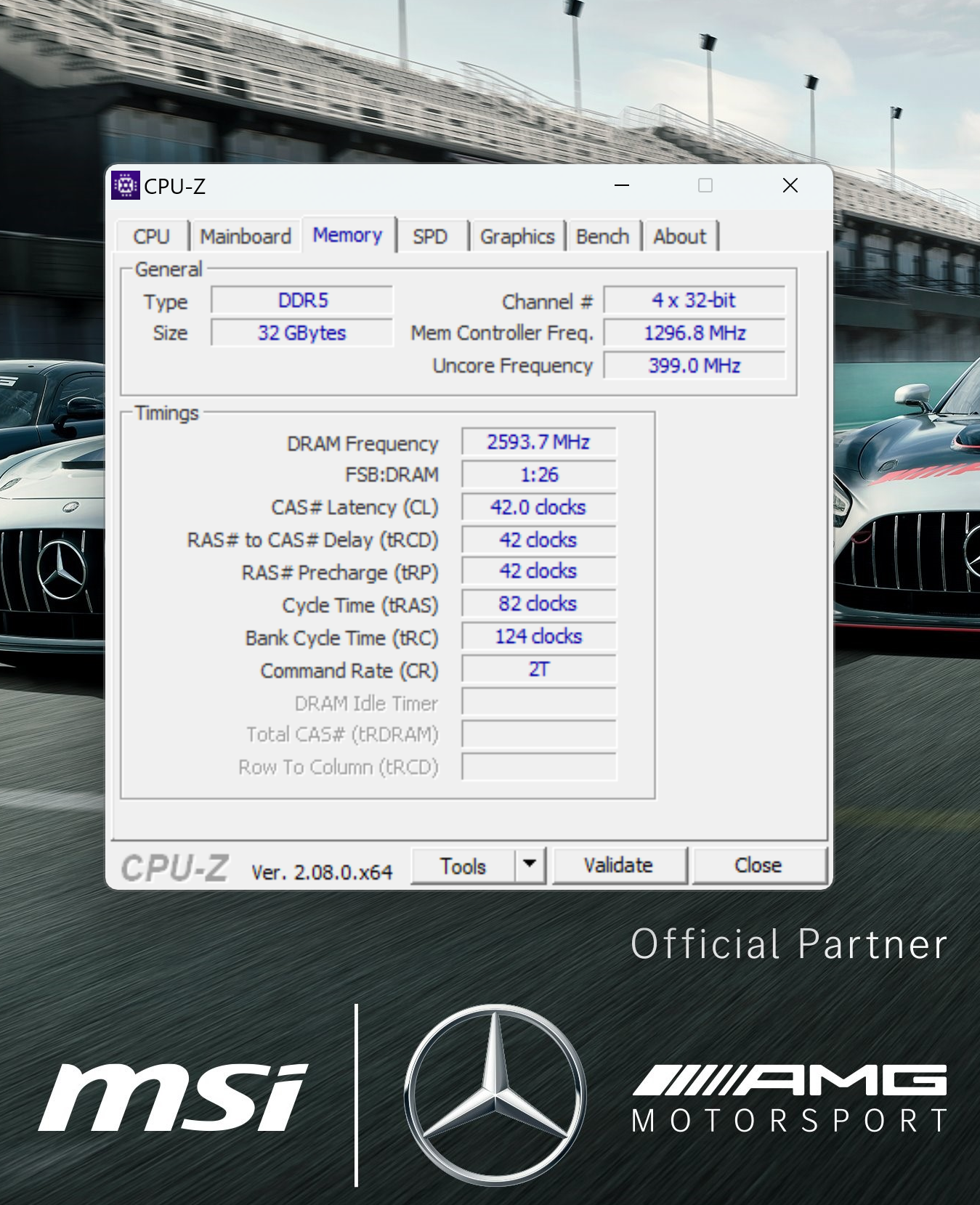Click the Mem Controller Freq. label
Image resolution: width=980 pixels, height=1205 pixels.
502,333
